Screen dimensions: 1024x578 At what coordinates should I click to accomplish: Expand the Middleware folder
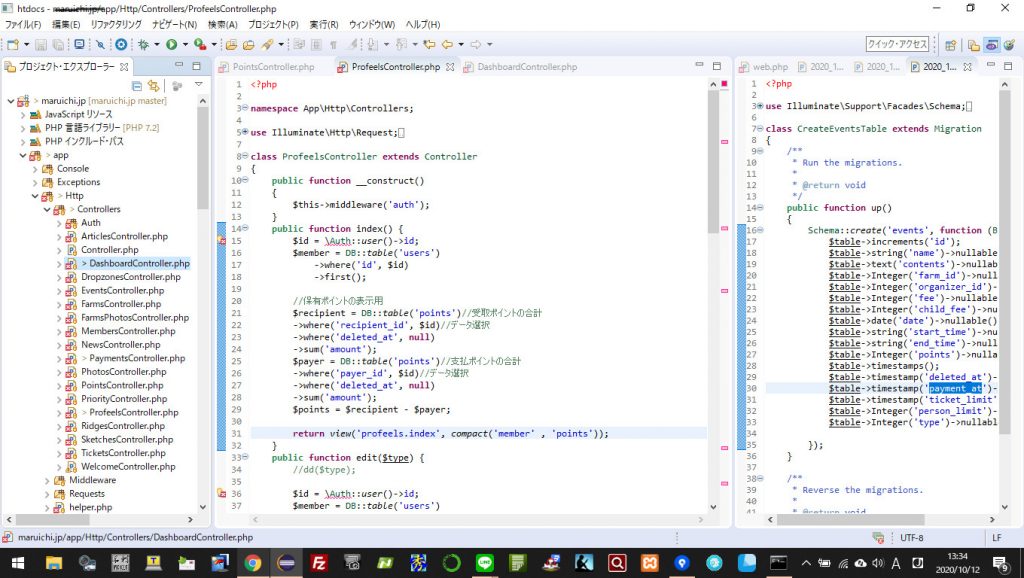tap(47, 480)
